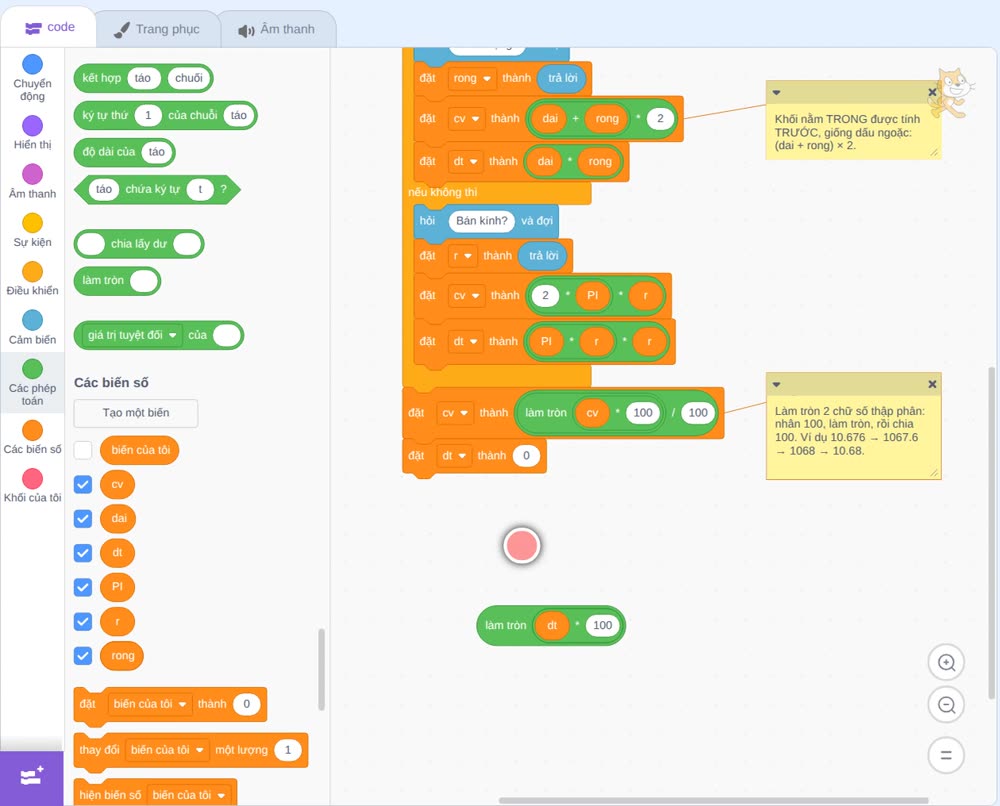Reset workspace zoom with equals button
Viewport: 1000px width, 806px height.
pos(946,755)
